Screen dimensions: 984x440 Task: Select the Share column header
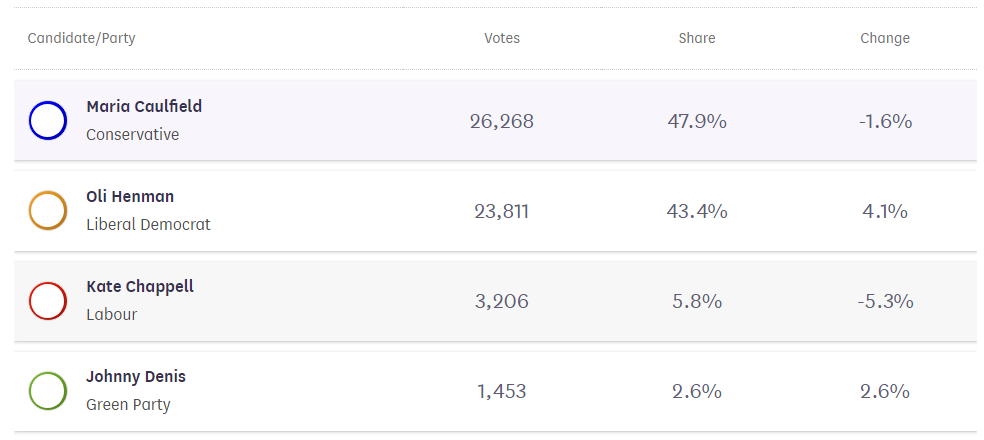[697, 38]
